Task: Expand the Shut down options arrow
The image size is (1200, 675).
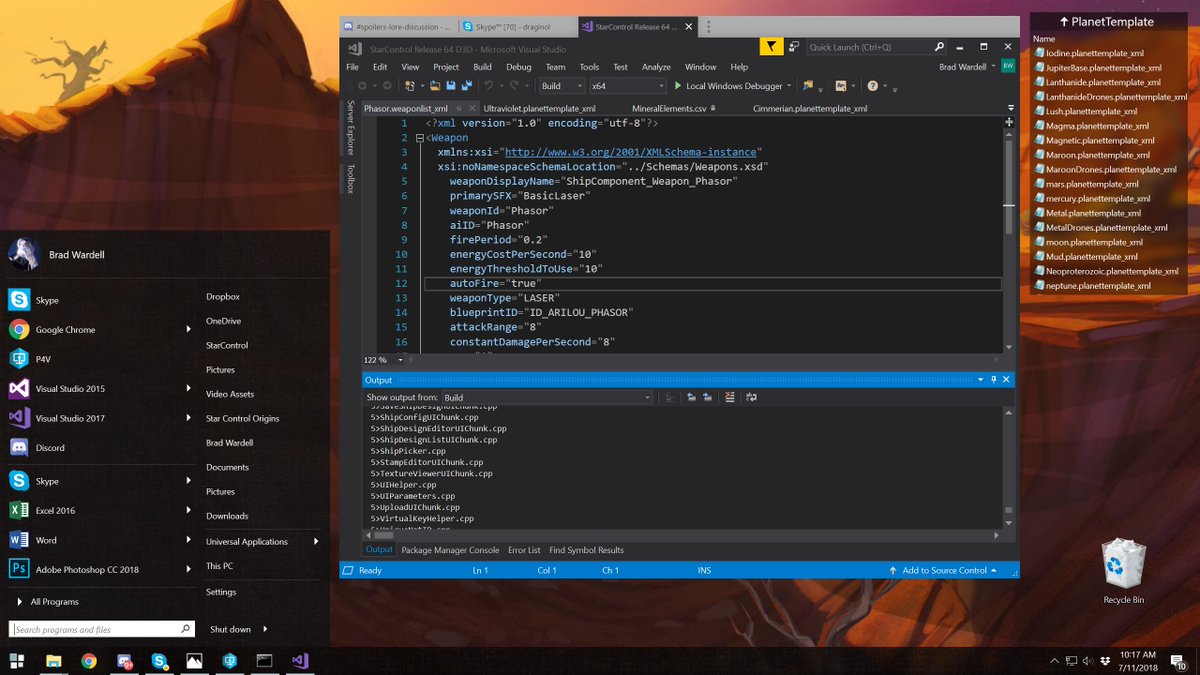Action: point(265,629)
